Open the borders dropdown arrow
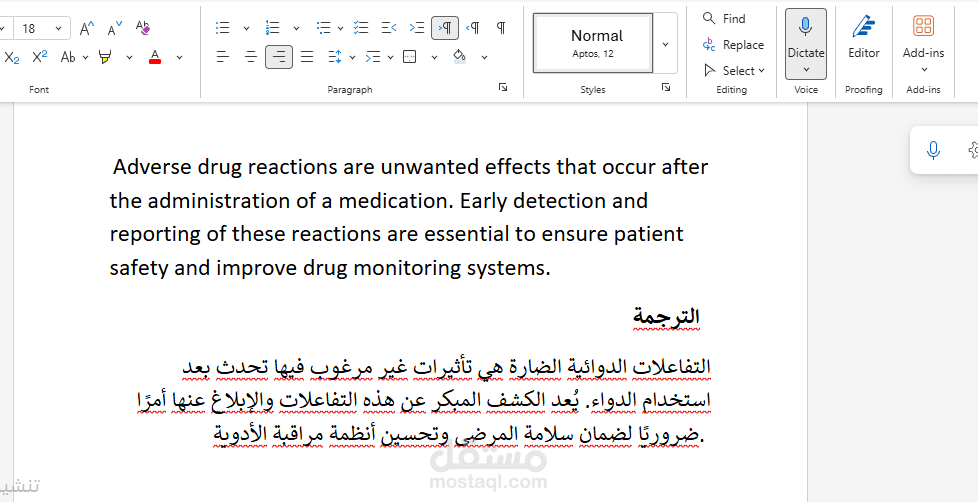The height and width of the screenshot is (502, 978). click(x=434, y=57)
